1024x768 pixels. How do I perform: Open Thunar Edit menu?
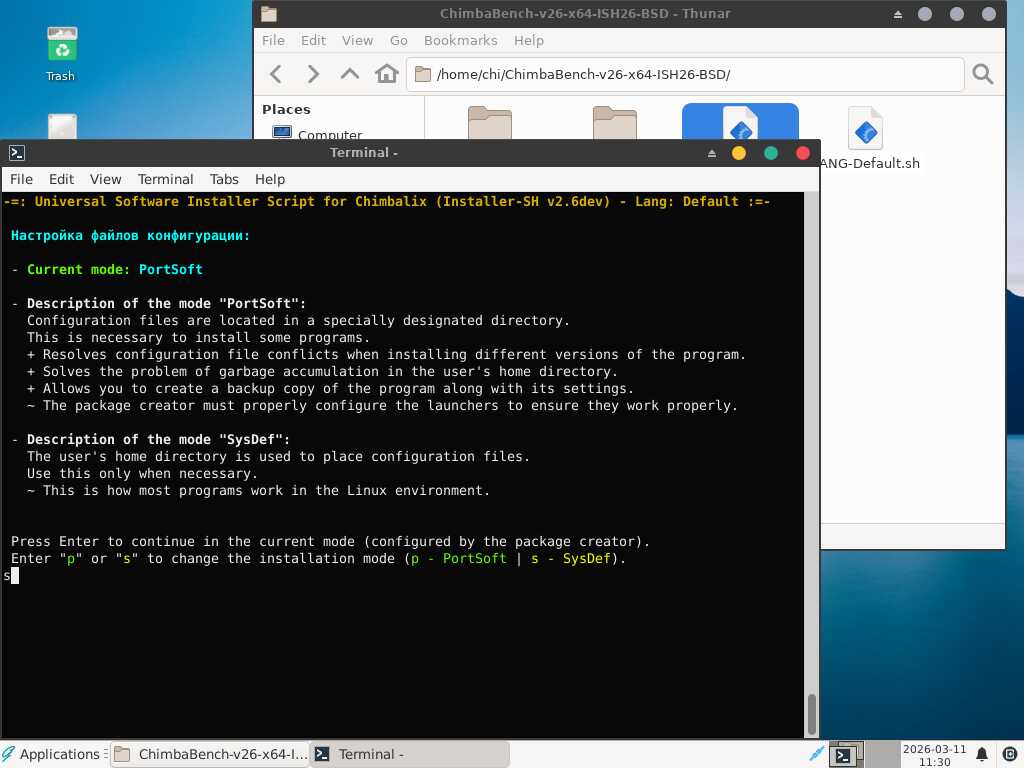point(313,40)
